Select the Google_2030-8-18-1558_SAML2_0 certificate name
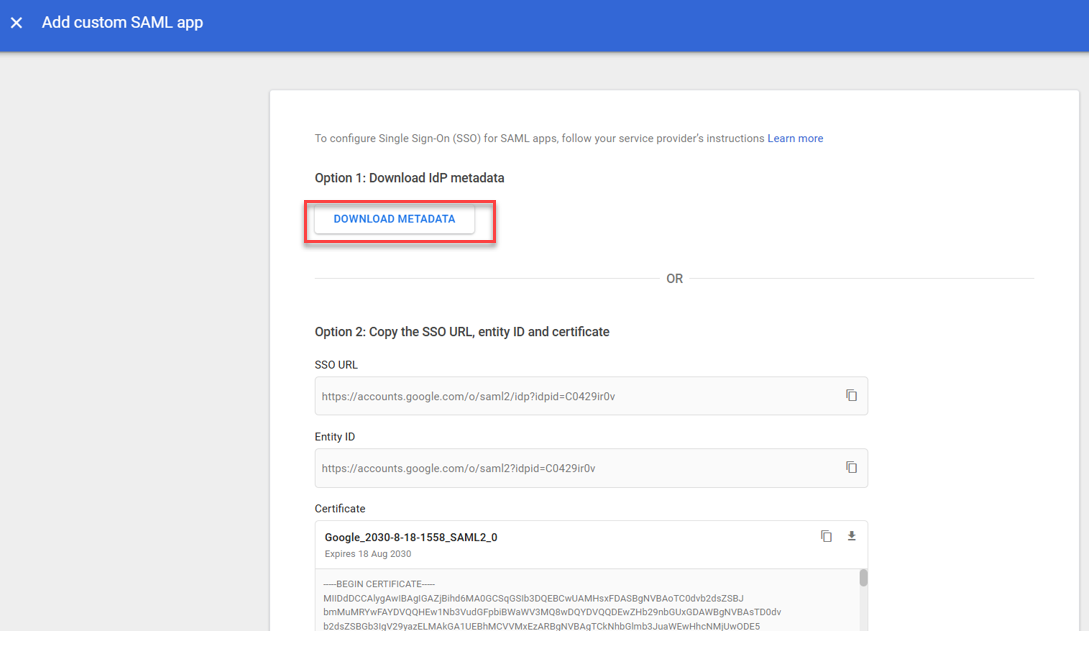Viewport: 1089px width, 650px height. pyautogui.click(x=411, y=537)
